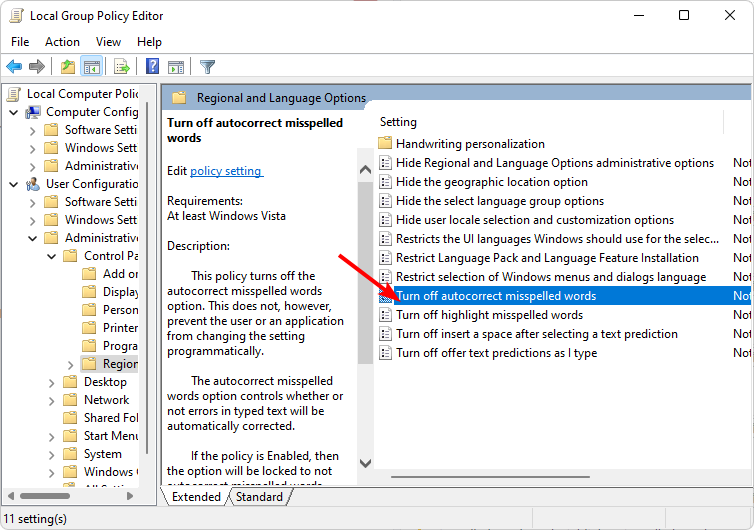This screenshot has width=754, height=530.
Task: Click policy icon beside Hide the geographic location option
Action: point(385,182)
